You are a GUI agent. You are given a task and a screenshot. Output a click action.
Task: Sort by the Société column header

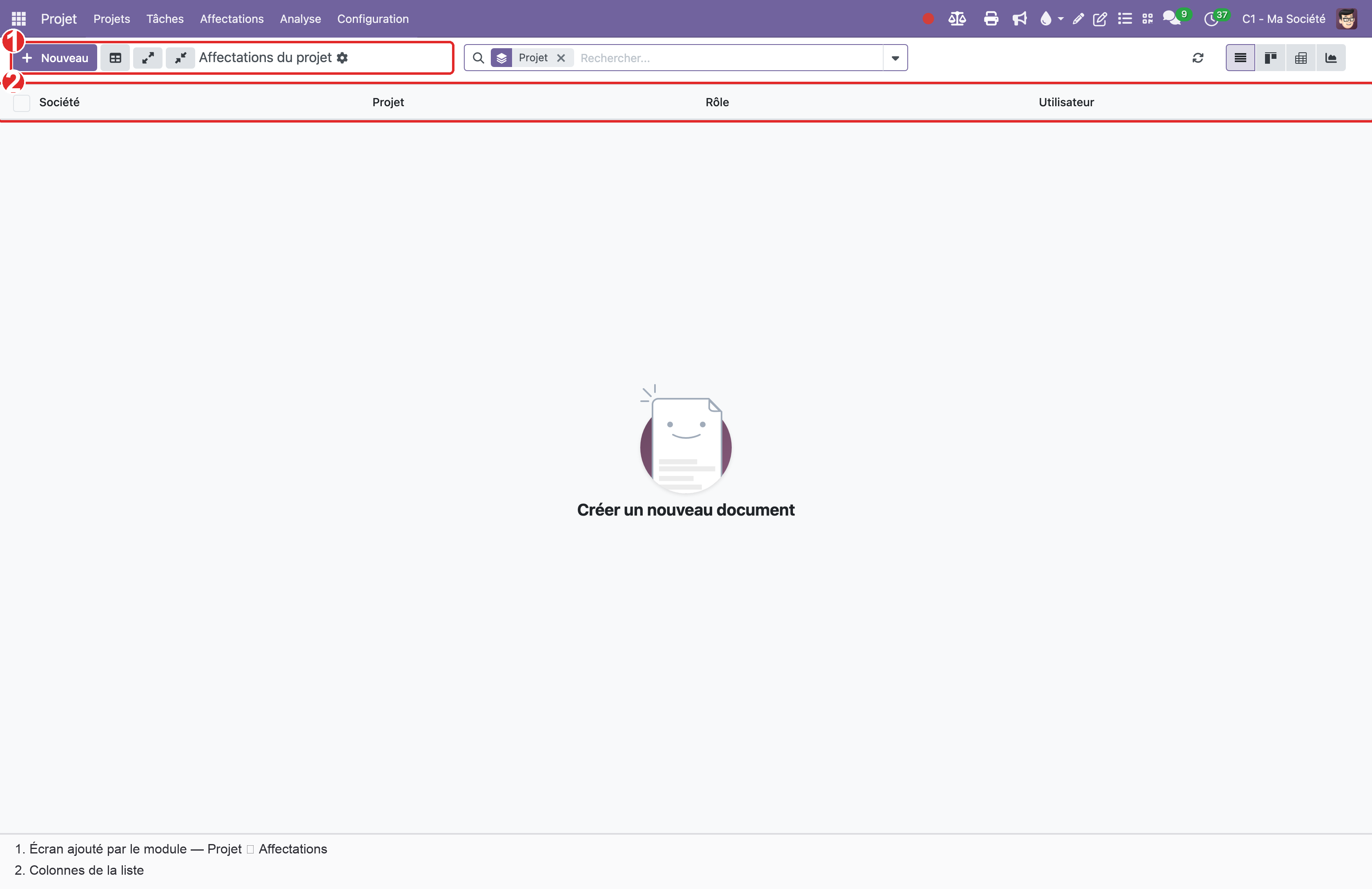click(59, 102)
